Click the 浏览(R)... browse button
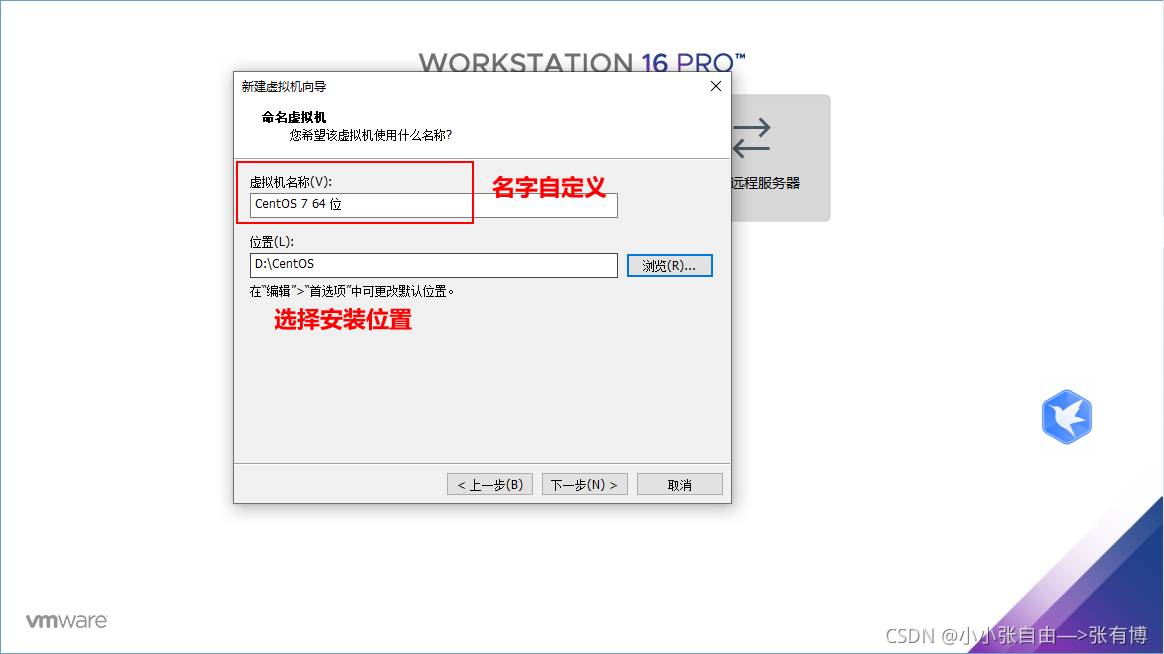The height and width of the screenshot is (654, 1164). 669,266
